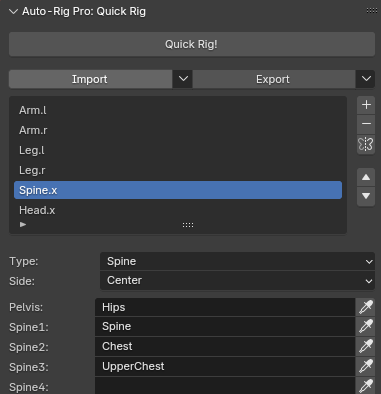
Task: Open the Type dropdown showing Spine
Action: tap(237, 261)
